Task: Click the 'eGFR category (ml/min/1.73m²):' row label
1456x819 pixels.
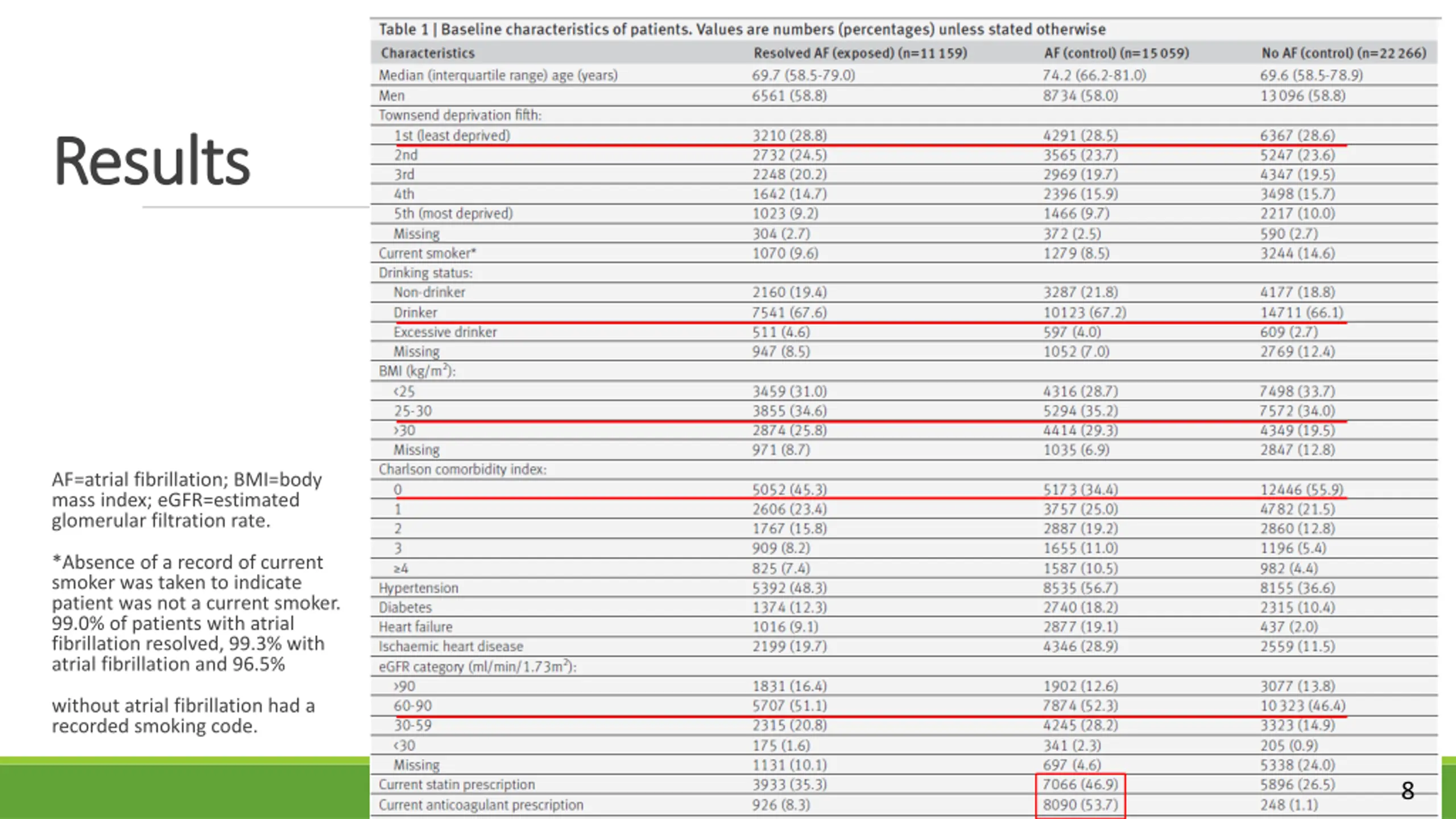Action: click(478, 667)
